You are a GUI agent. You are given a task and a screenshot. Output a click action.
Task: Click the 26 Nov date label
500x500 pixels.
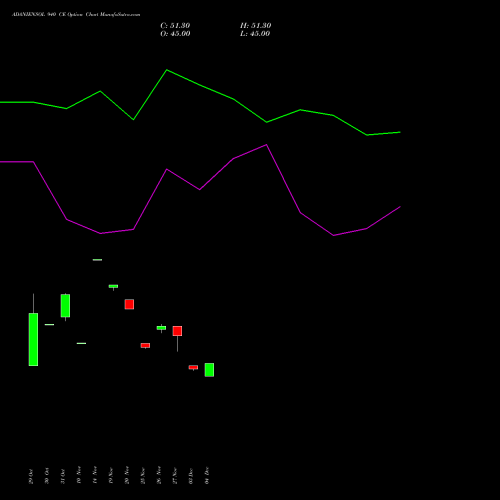159,475
